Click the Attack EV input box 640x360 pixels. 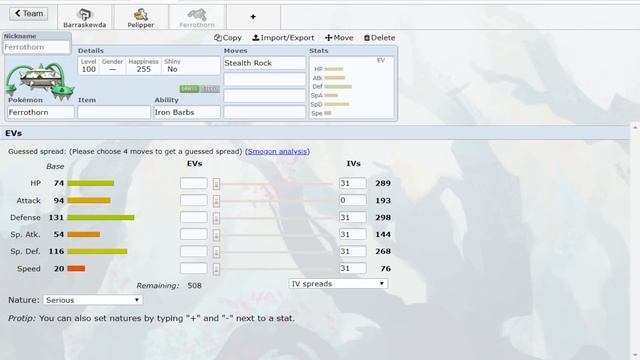[x=194, y=200]
